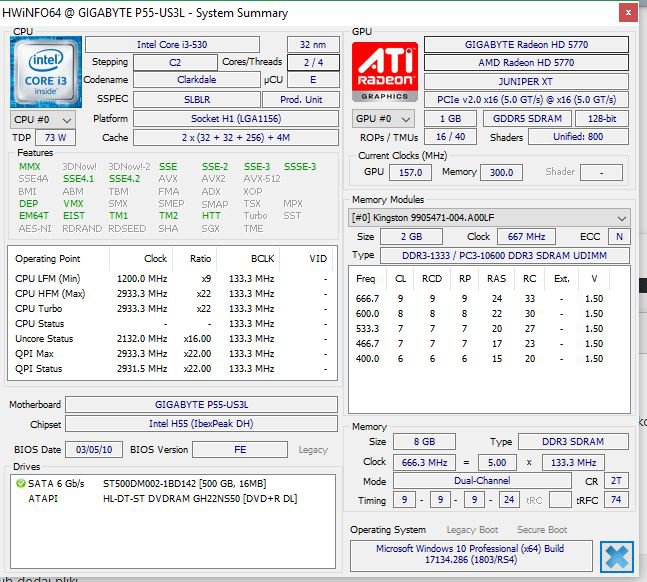Viewport: 647px width, 582px height.
Task: Click the AMD Radeon HD 5770 field
Action: (x=526, y=63)
